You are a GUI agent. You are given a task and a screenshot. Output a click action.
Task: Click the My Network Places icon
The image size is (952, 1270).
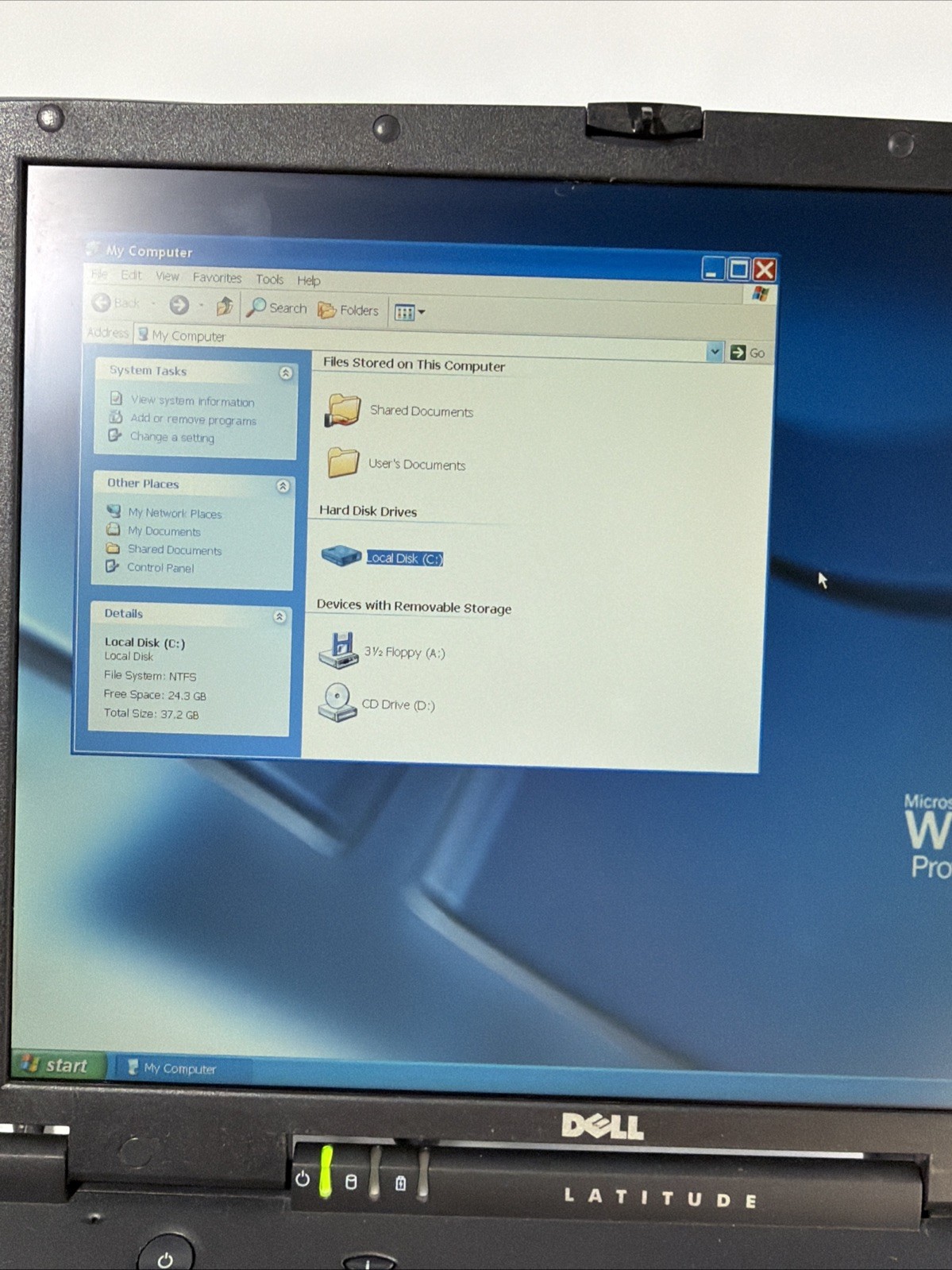coord(114,511)
